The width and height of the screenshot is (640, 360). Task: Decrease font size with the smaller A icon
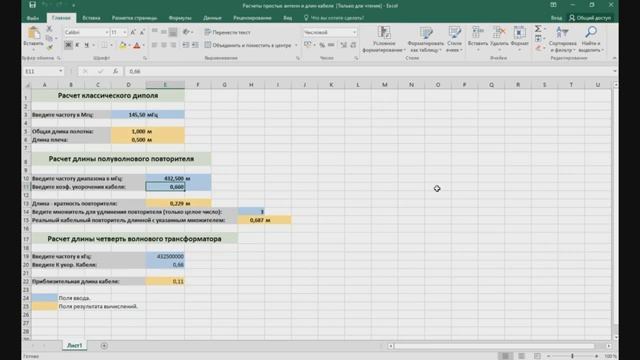[x=142, y=32]
